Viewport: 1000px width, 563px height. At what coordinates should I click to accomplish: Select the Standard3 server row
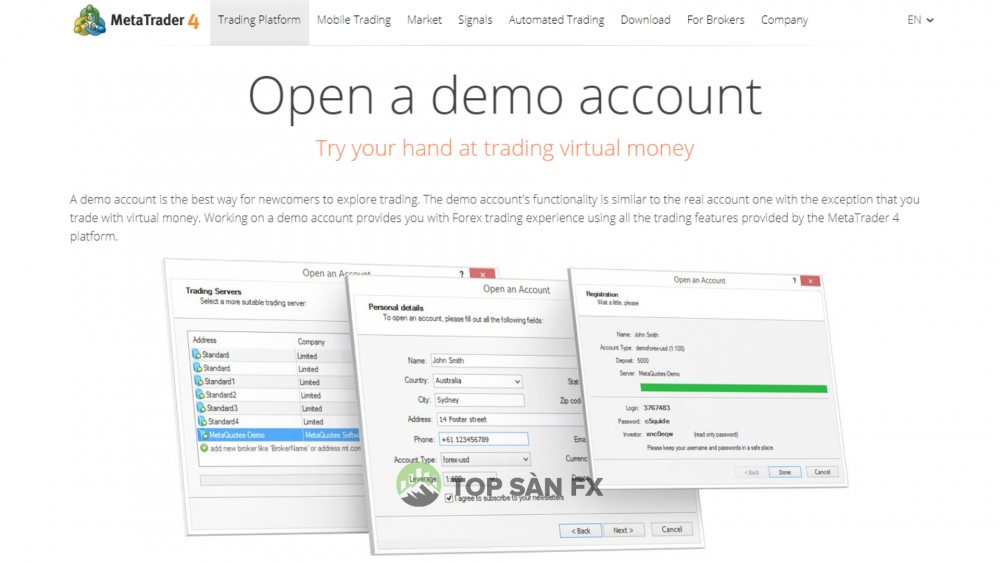(277, 408)
